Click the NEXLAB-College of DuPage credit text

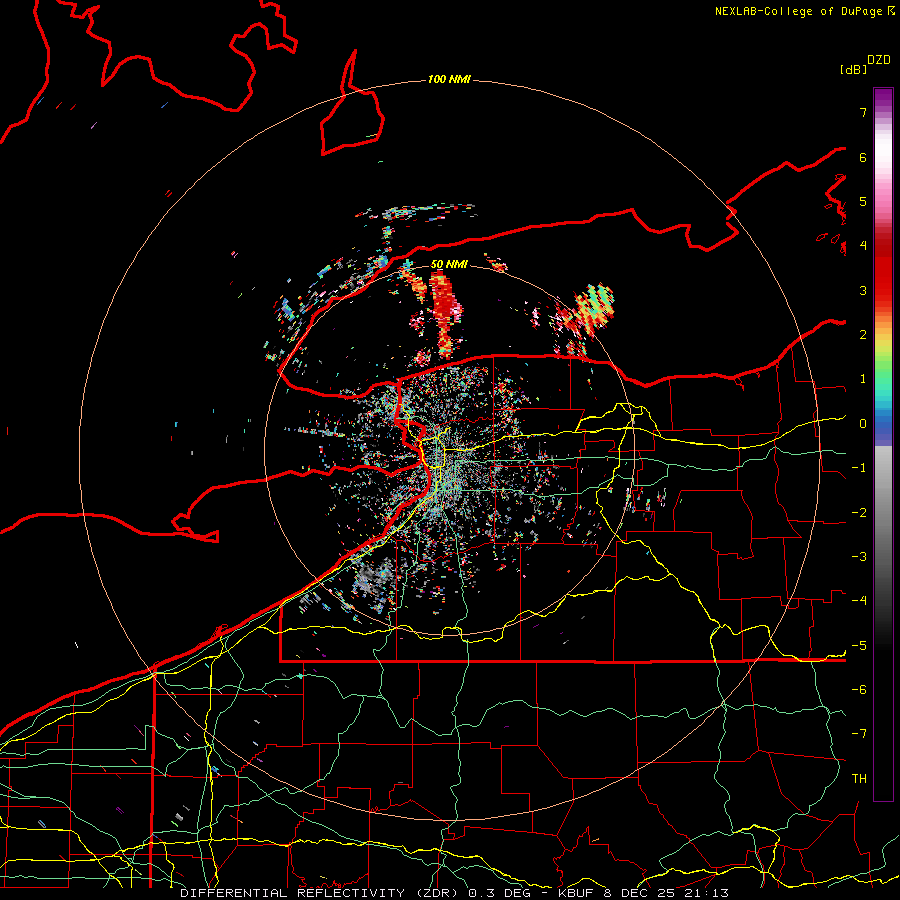pos(804,11)
